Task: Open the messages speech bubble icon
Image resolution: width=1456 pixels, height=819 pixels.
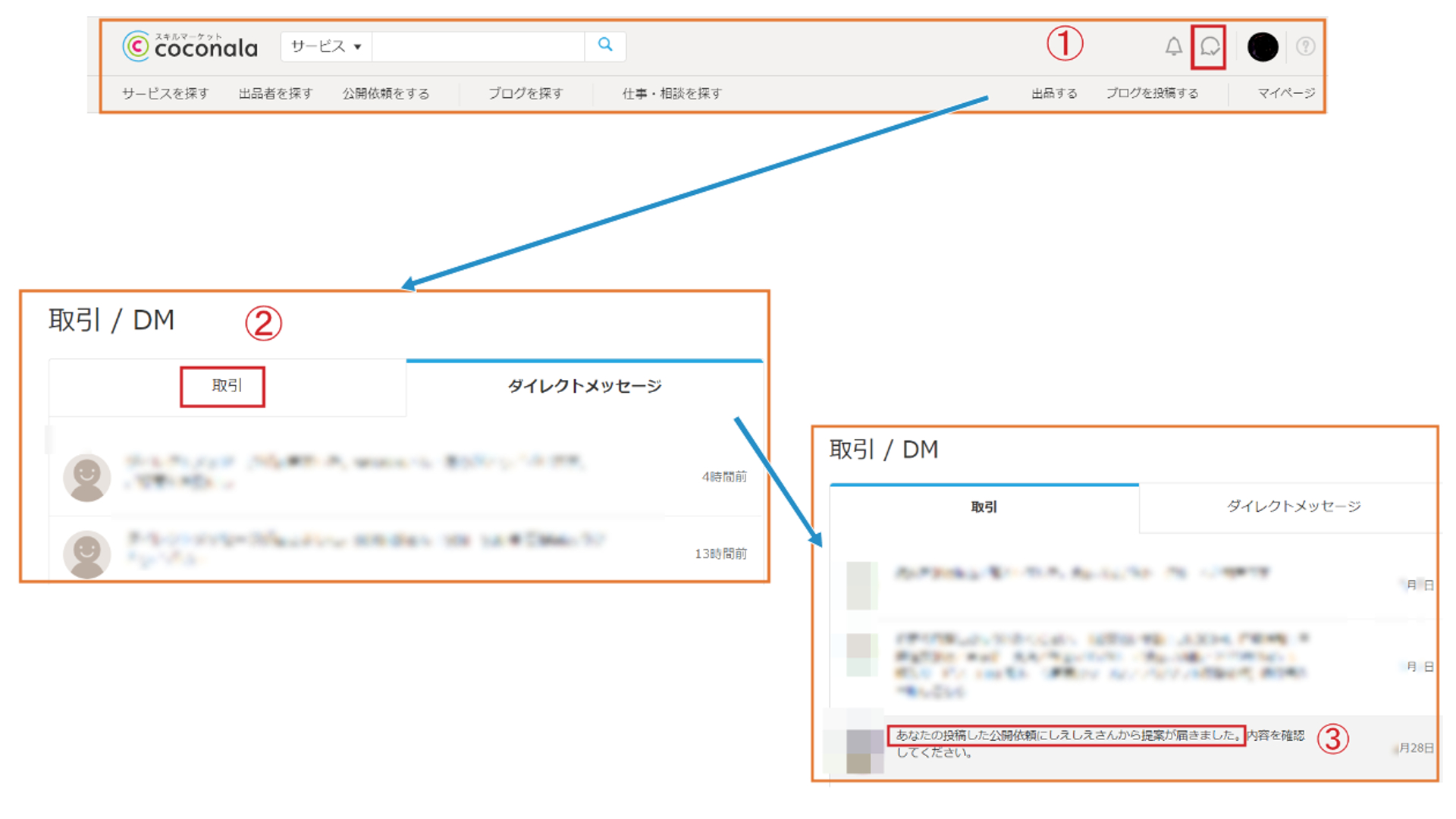Action: pos(1209,46)
